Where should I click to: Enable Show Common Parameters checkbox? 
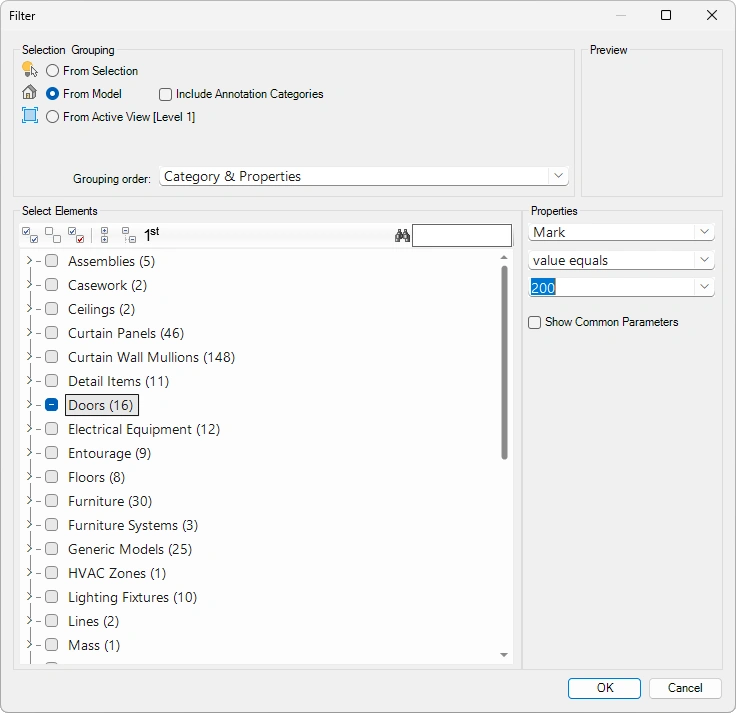click(534, 322)
